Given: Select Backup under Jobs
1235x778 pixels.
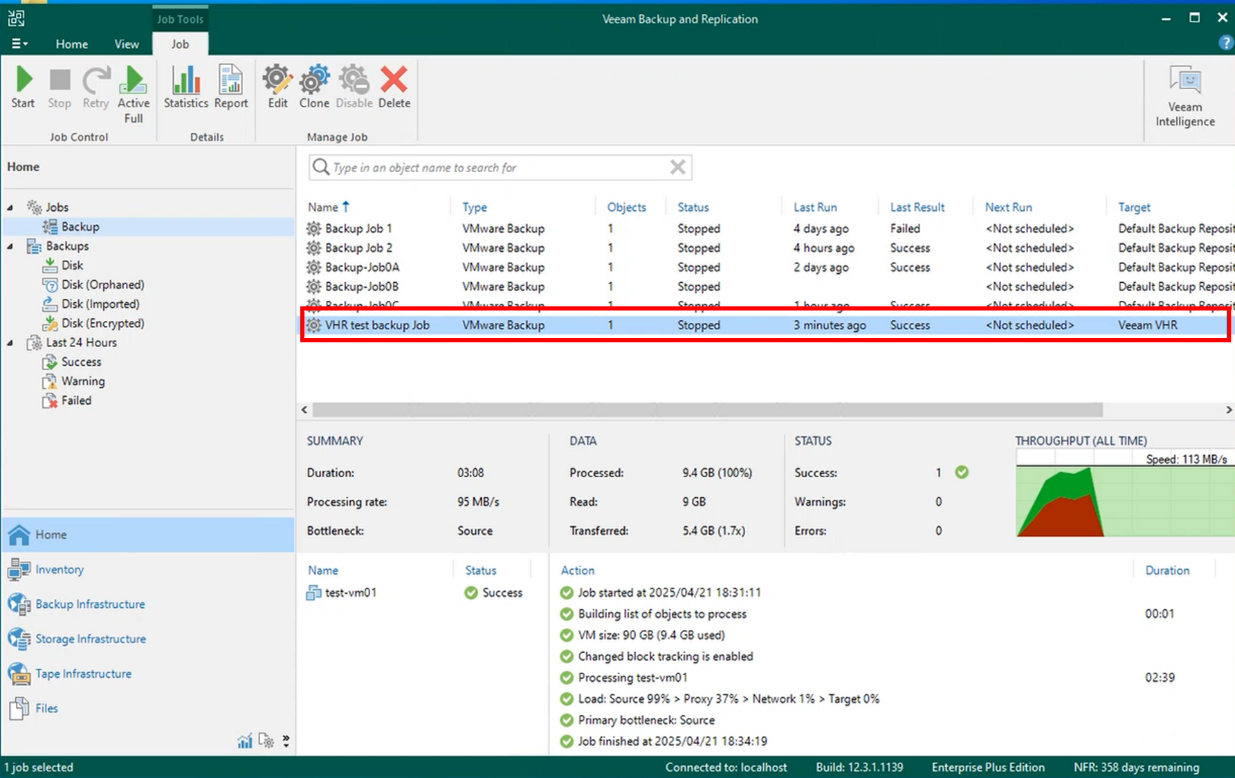Looking at the screenshot, I should click(80, 227).
